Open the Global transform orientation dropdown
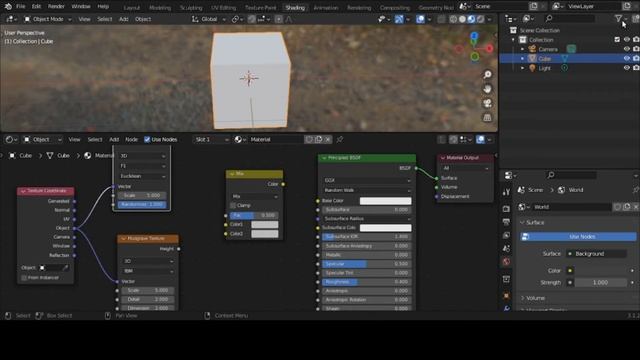Image resolution: width=640 pixels, height=360 pixels. 209,19
